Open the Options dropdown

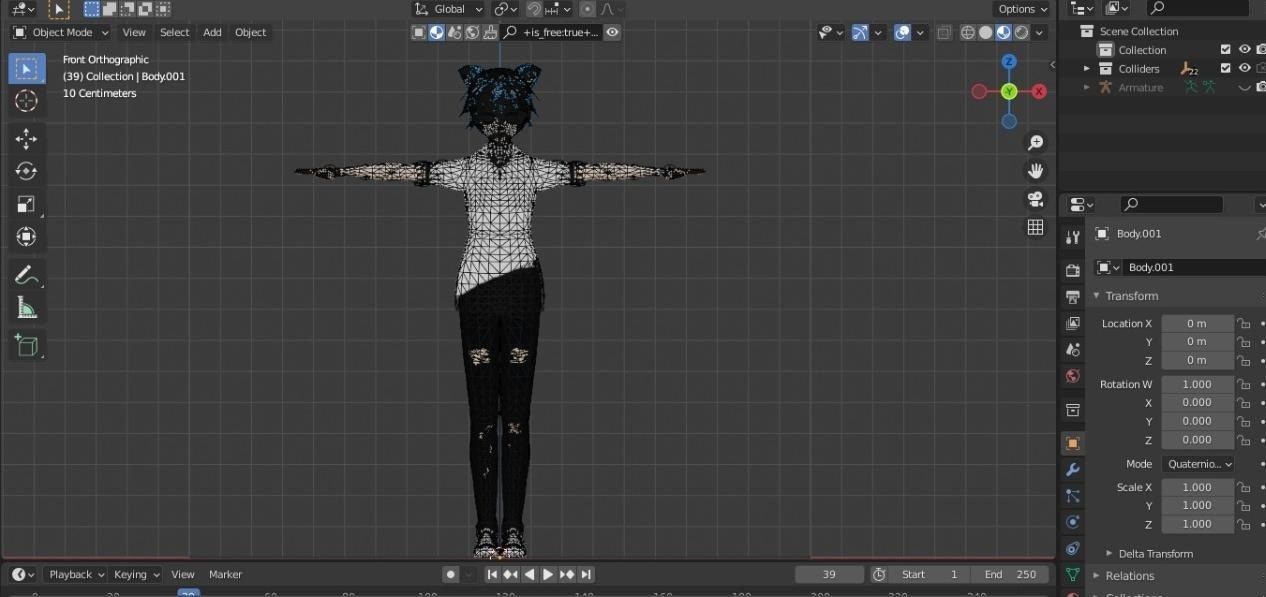[1022, 9]
